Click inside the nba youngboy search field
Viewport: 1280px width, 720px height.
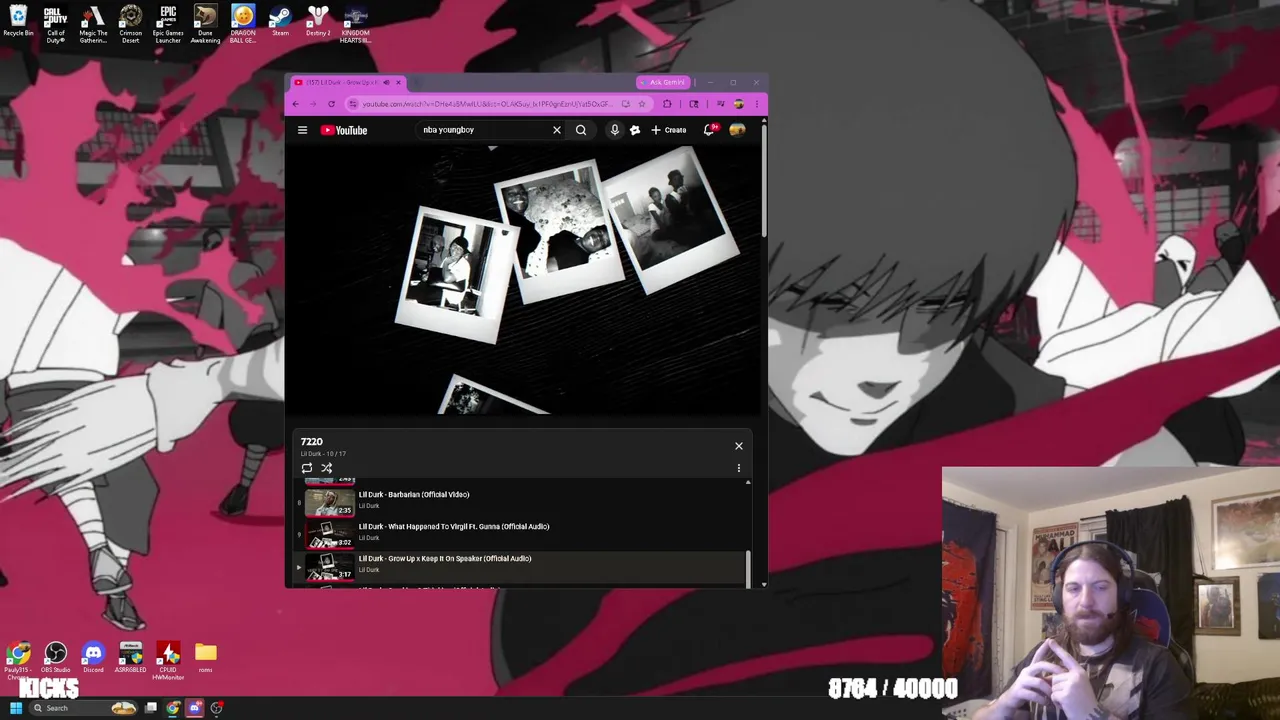[485, 130]
